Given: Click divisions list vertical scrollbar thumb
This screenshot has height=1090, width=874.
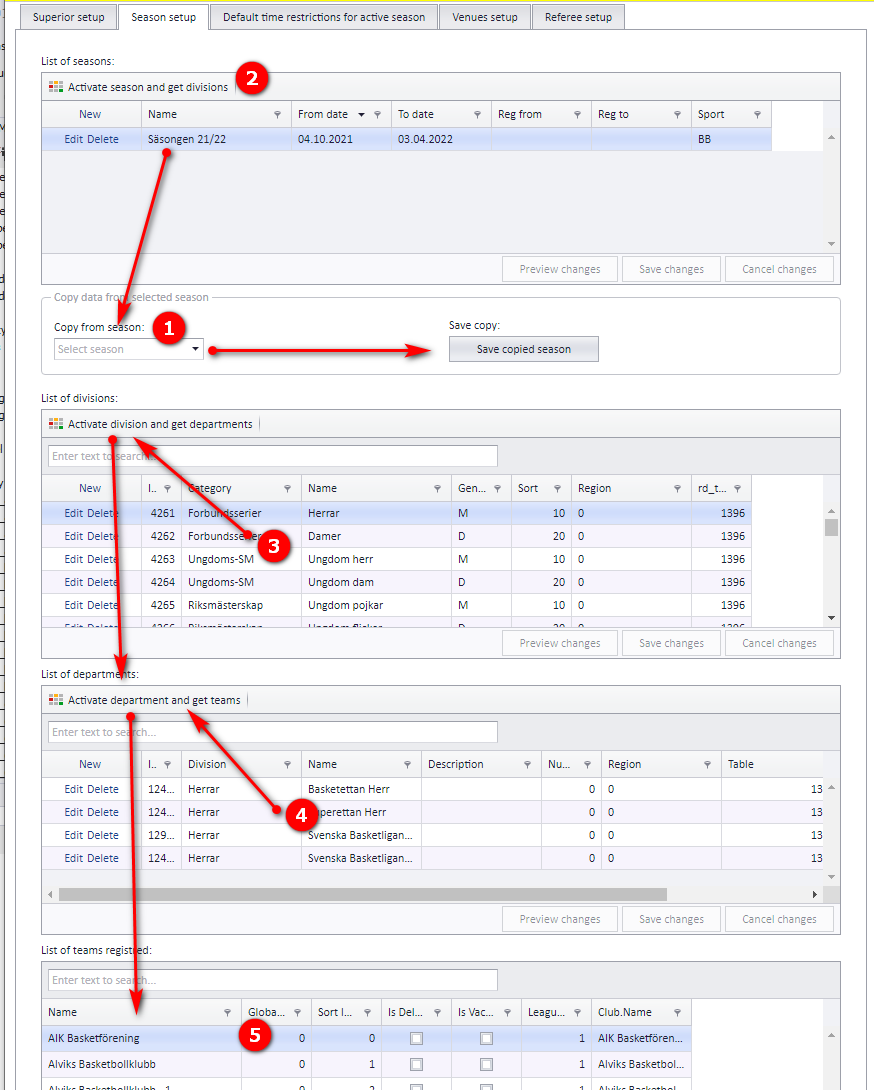Looking at the screenshot, I should pyautogui.click(x=832, y=528).
